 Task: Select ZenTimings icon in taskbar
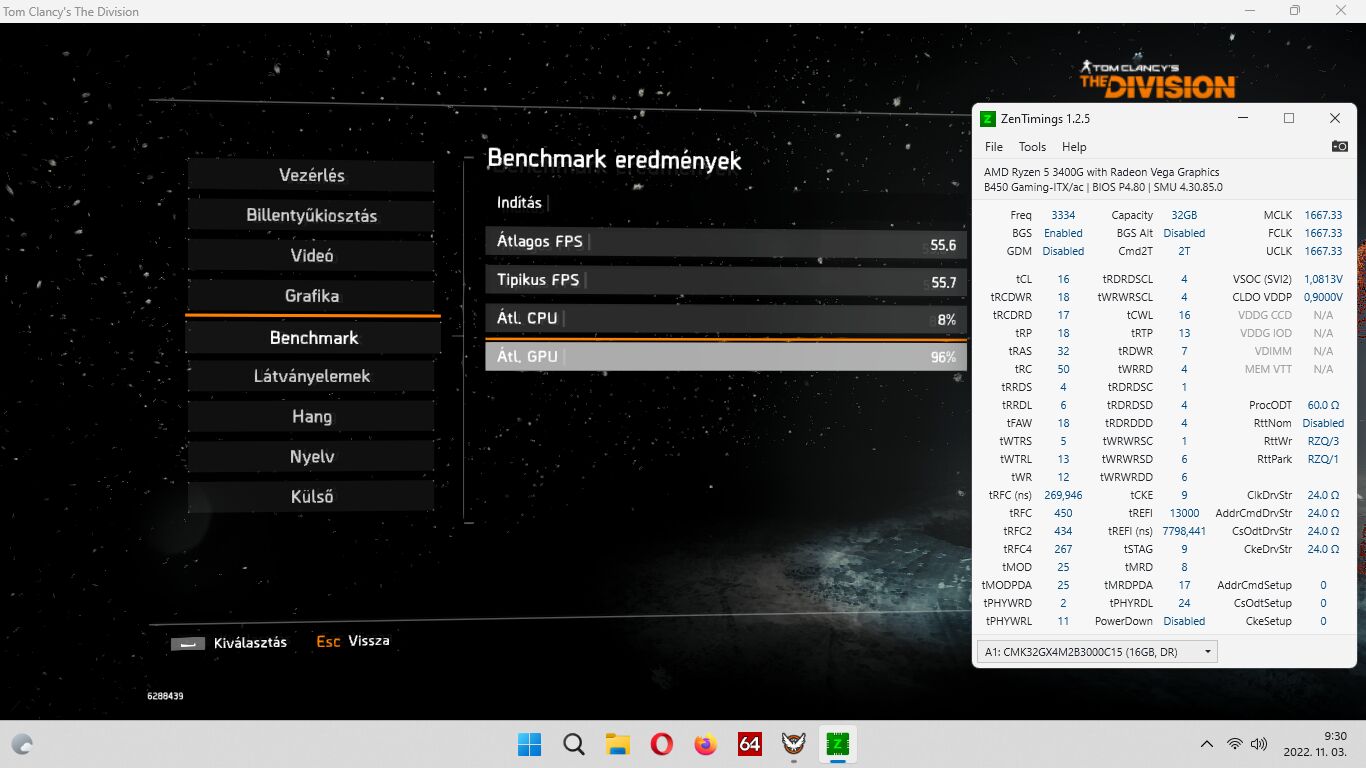pyautogui.click(x=837, y=744)
